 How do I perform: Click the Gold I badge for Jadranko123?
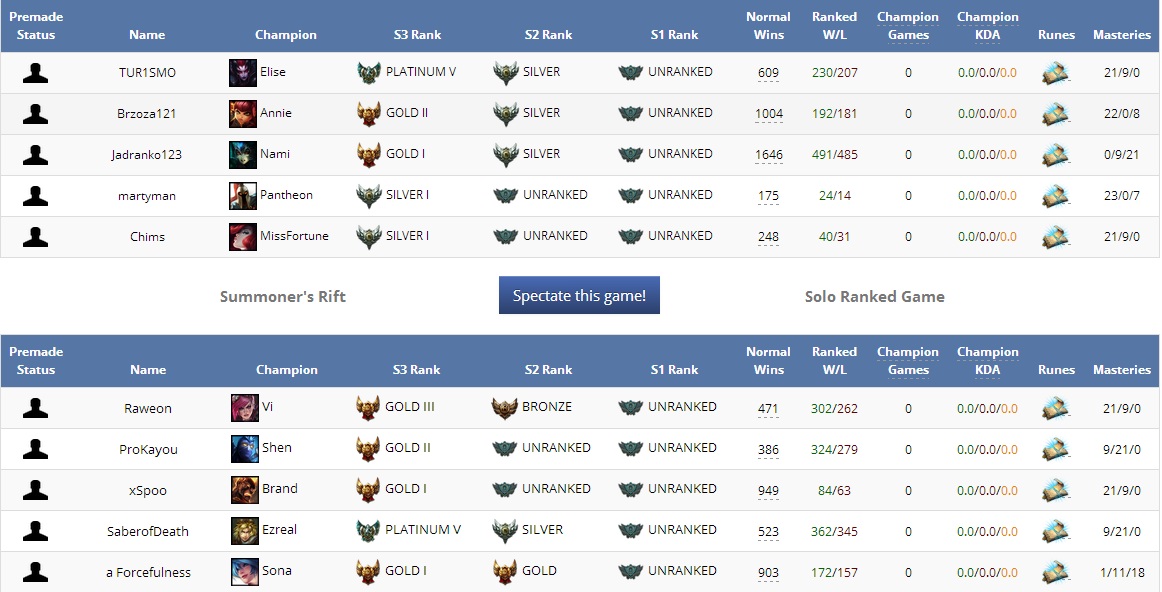click(x=369, y=155)
